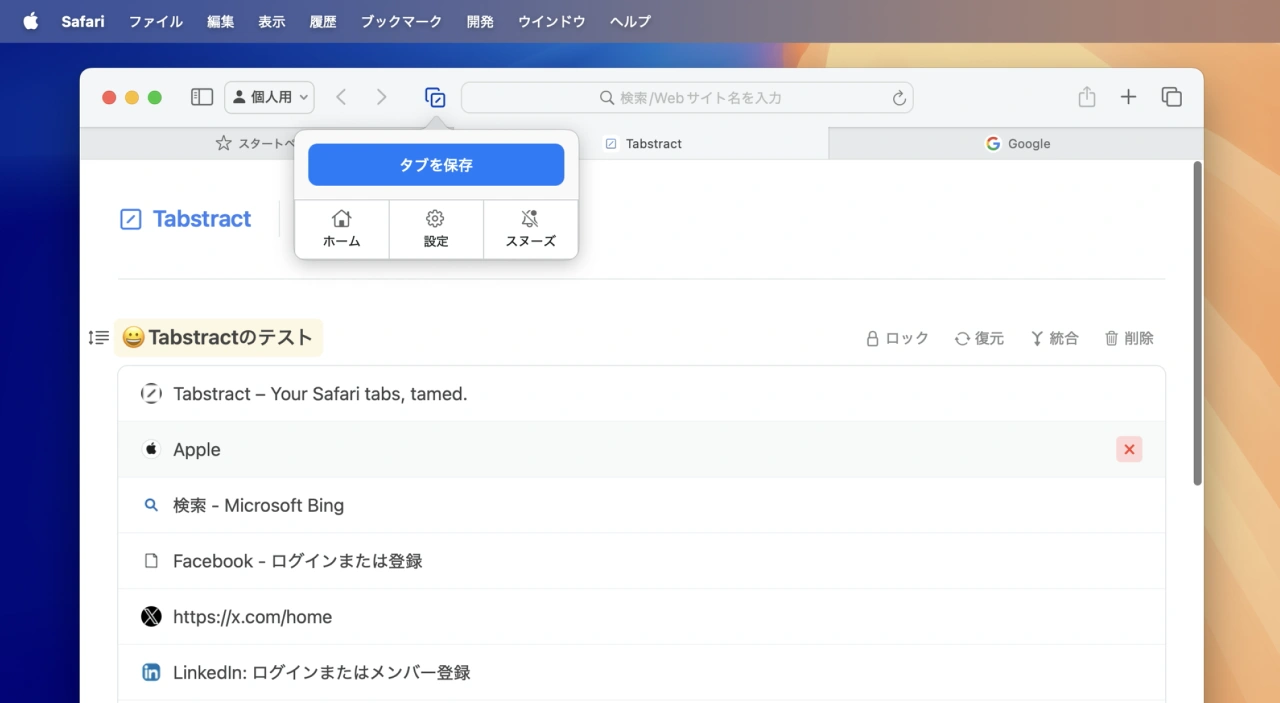This screenshot has height=703, width=1280.
Task: Open the 個人用 profile dropdown
Action: (x=269, y=97)
